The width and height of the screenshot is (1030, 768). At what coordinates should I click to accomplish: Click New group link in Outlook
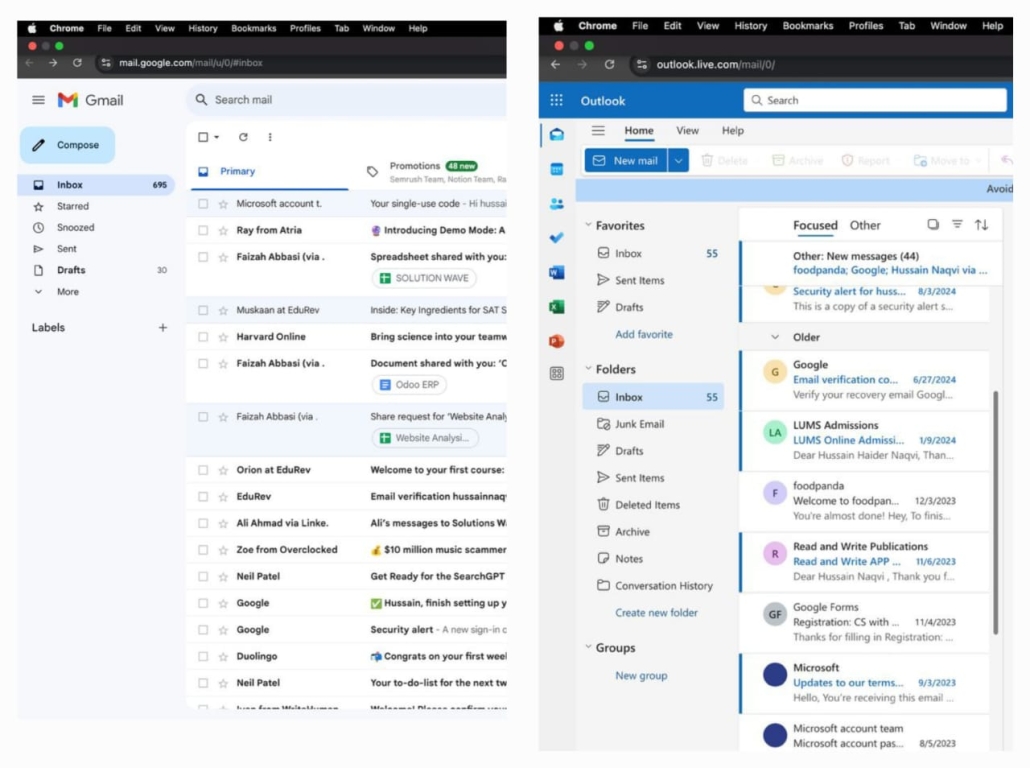coord(641,675)
